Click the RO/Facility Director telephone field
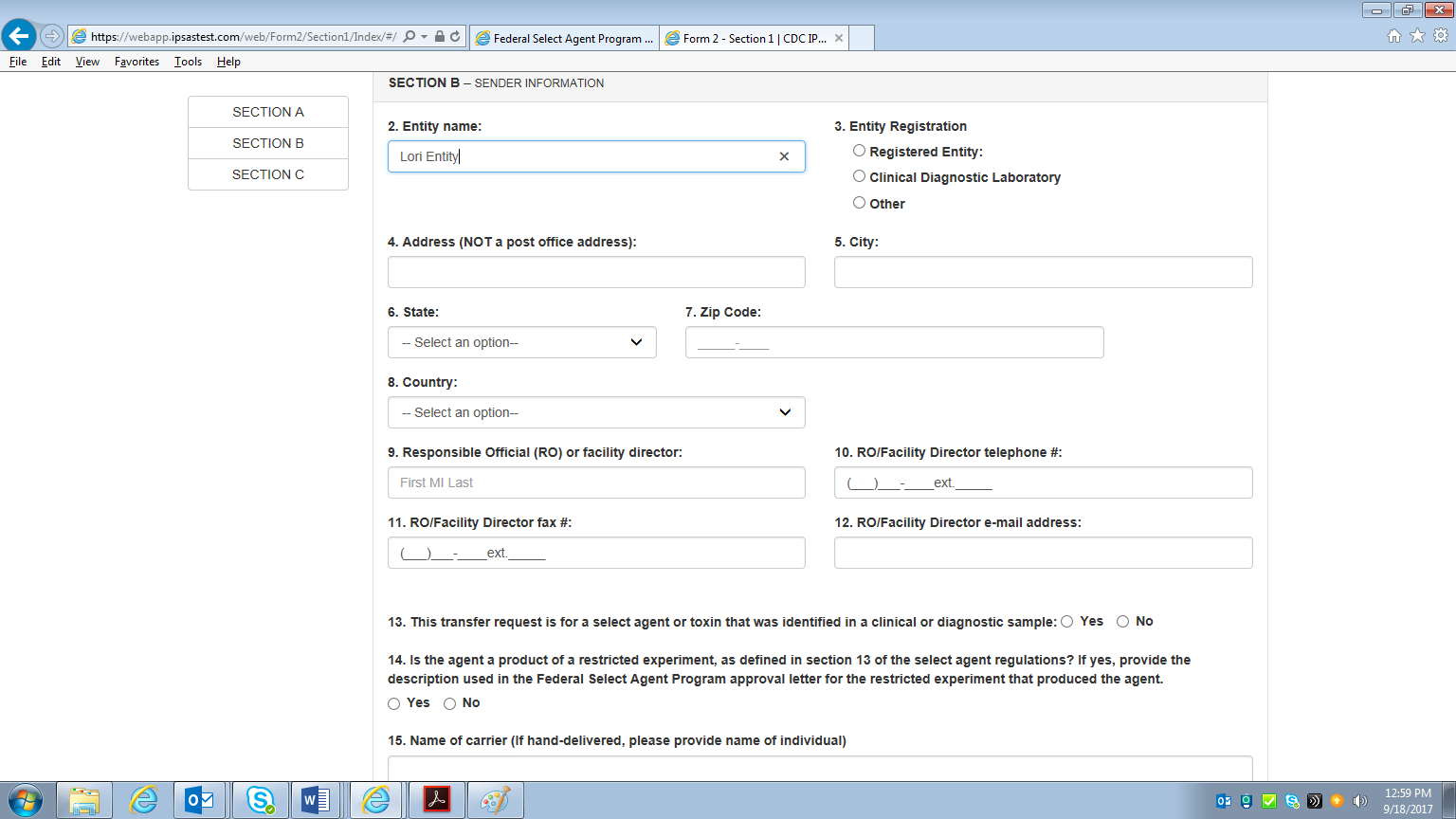 click(x=1043, y=482)
